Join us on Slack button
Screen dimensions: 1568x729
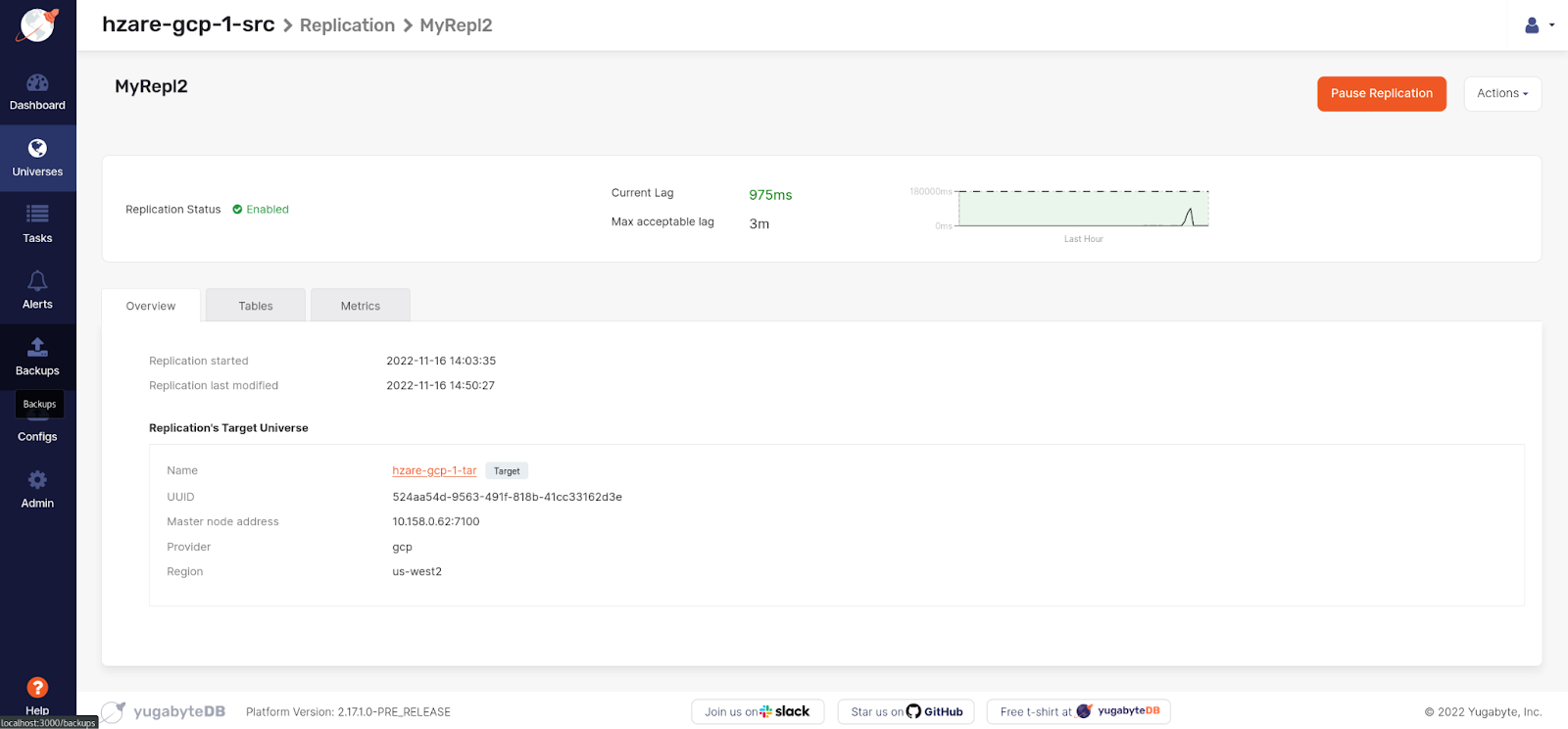coord(757,711)
